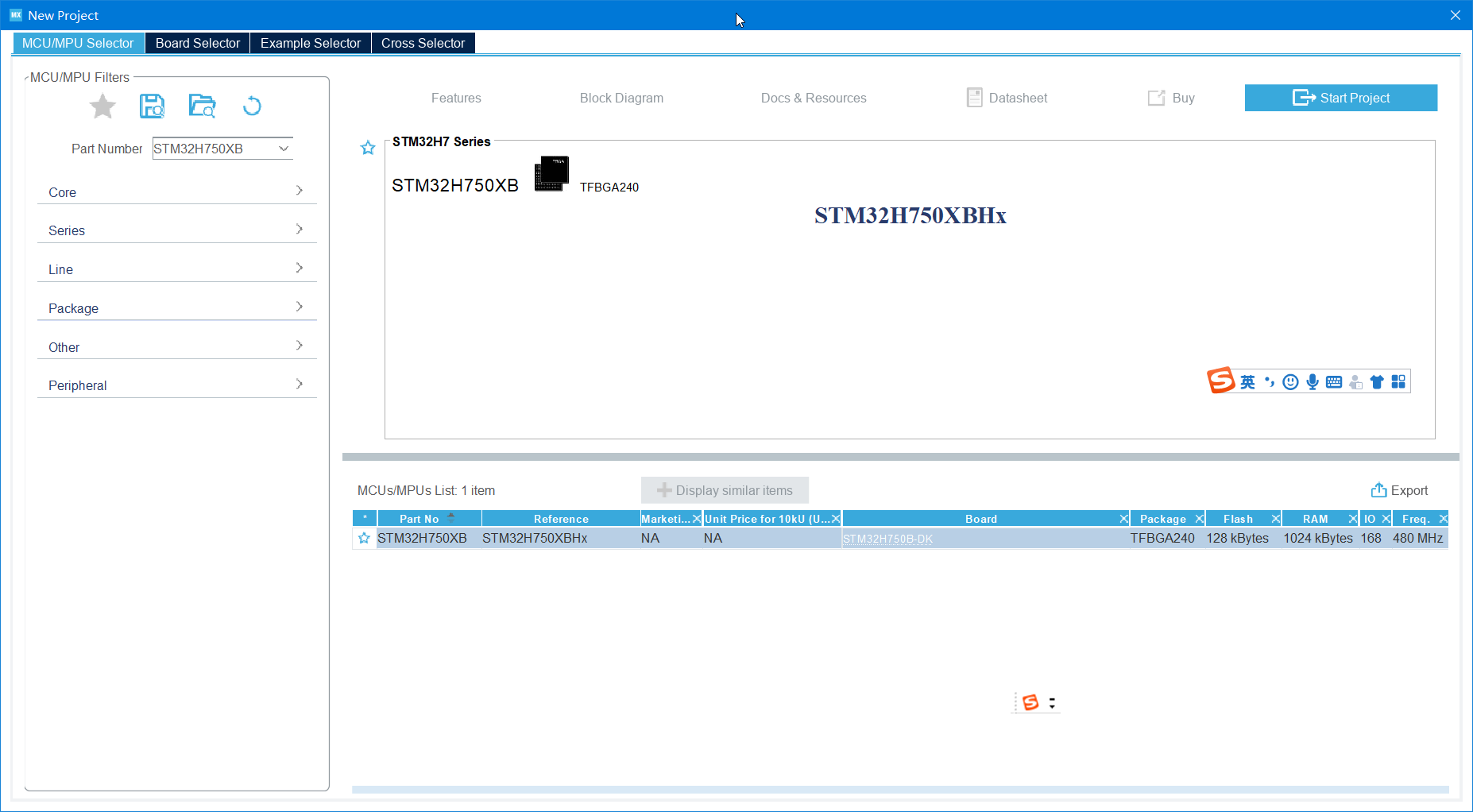Click the TFBGA240 chip package thumbnail
Viewport: 1473px width, 812px height.
pos(551,173)
